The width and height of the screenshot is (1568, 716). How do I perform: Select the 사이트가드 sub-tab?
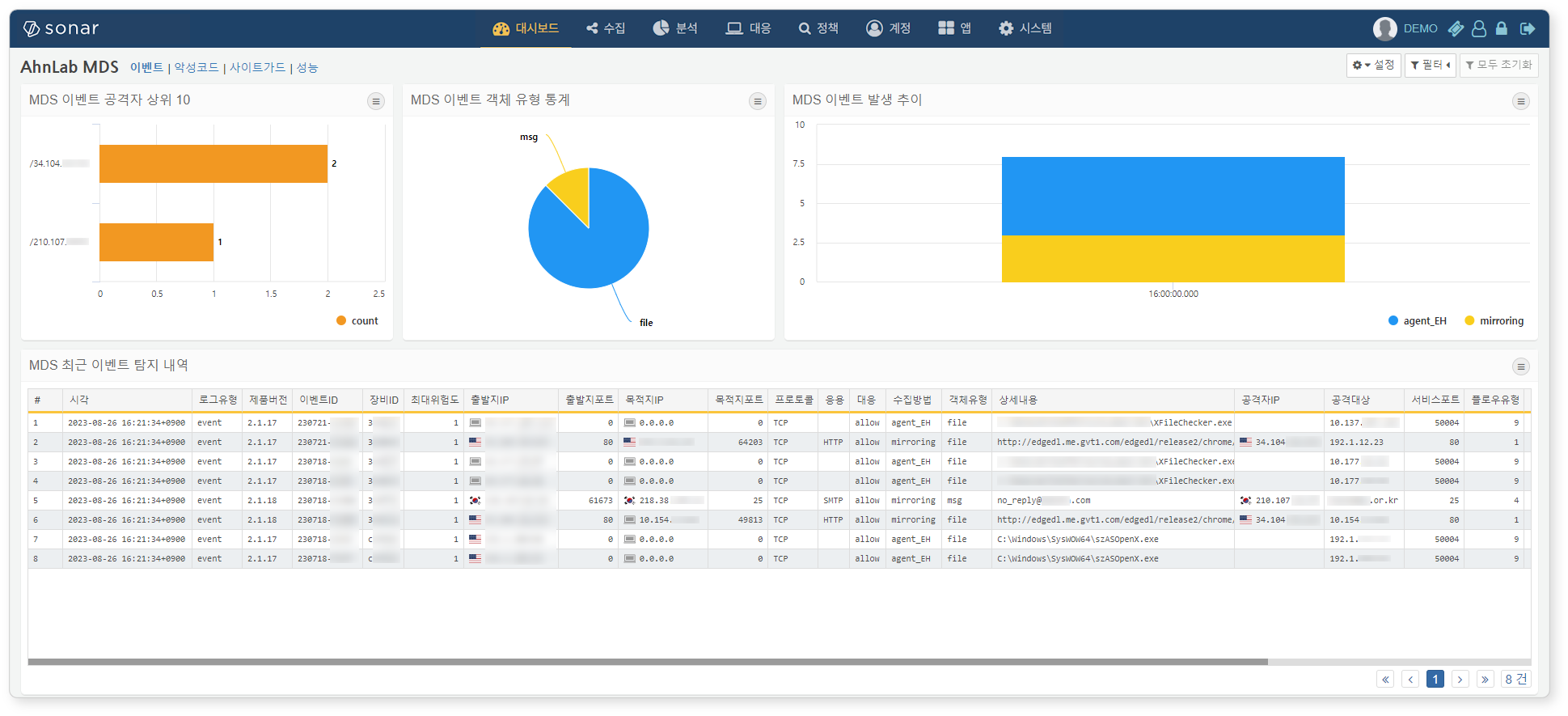257,67
